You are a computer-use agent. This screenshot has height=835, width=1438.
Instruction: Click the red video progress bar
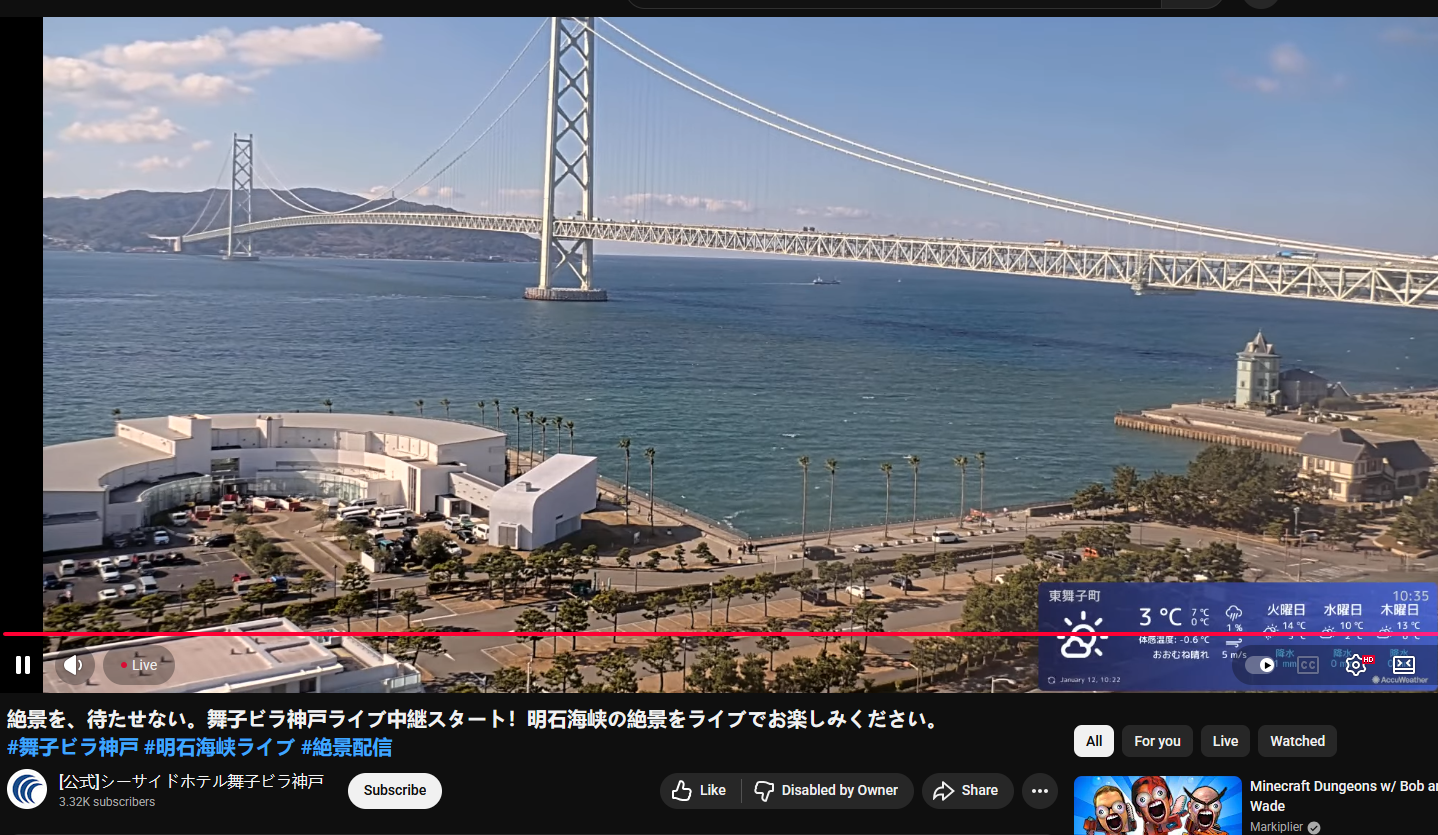point(719,634)
